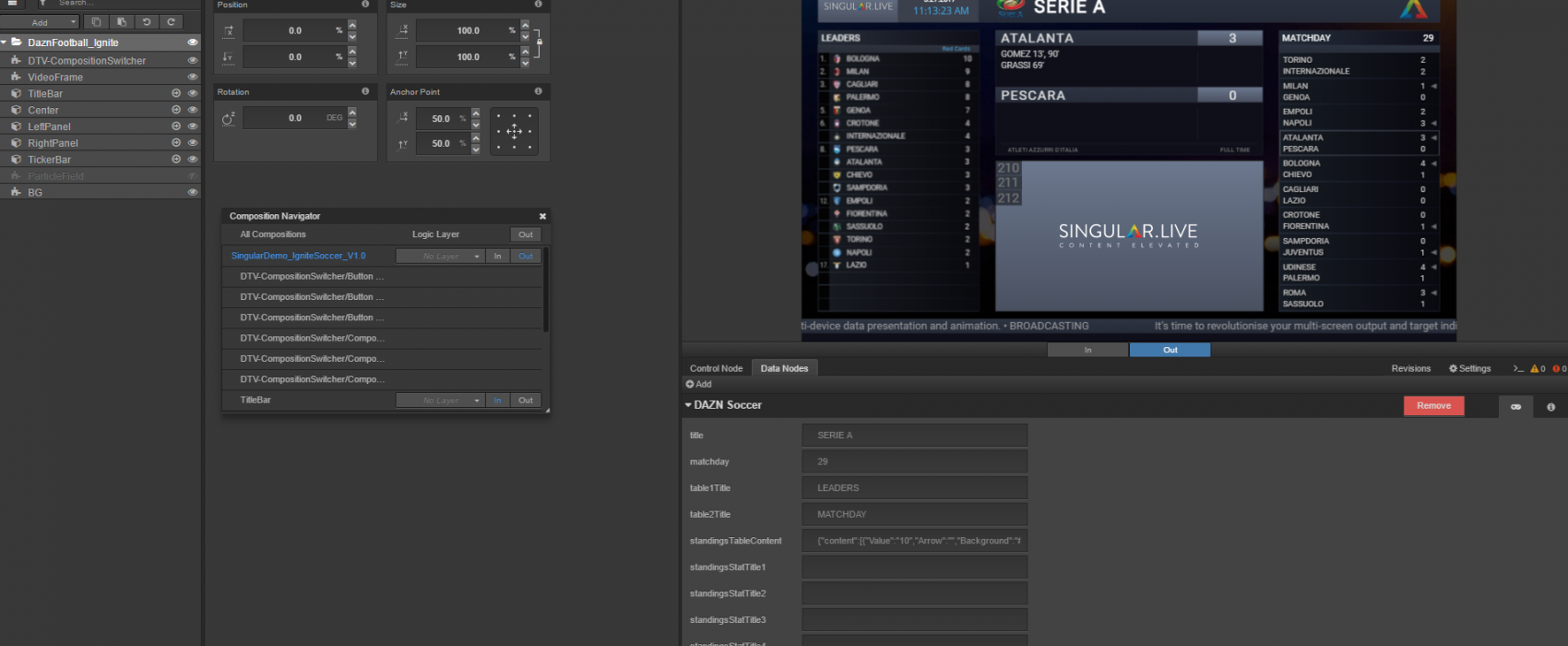Click DAZN Soccer info icon
Screen dimensions: 1568x646
(x=1550, y=407)
